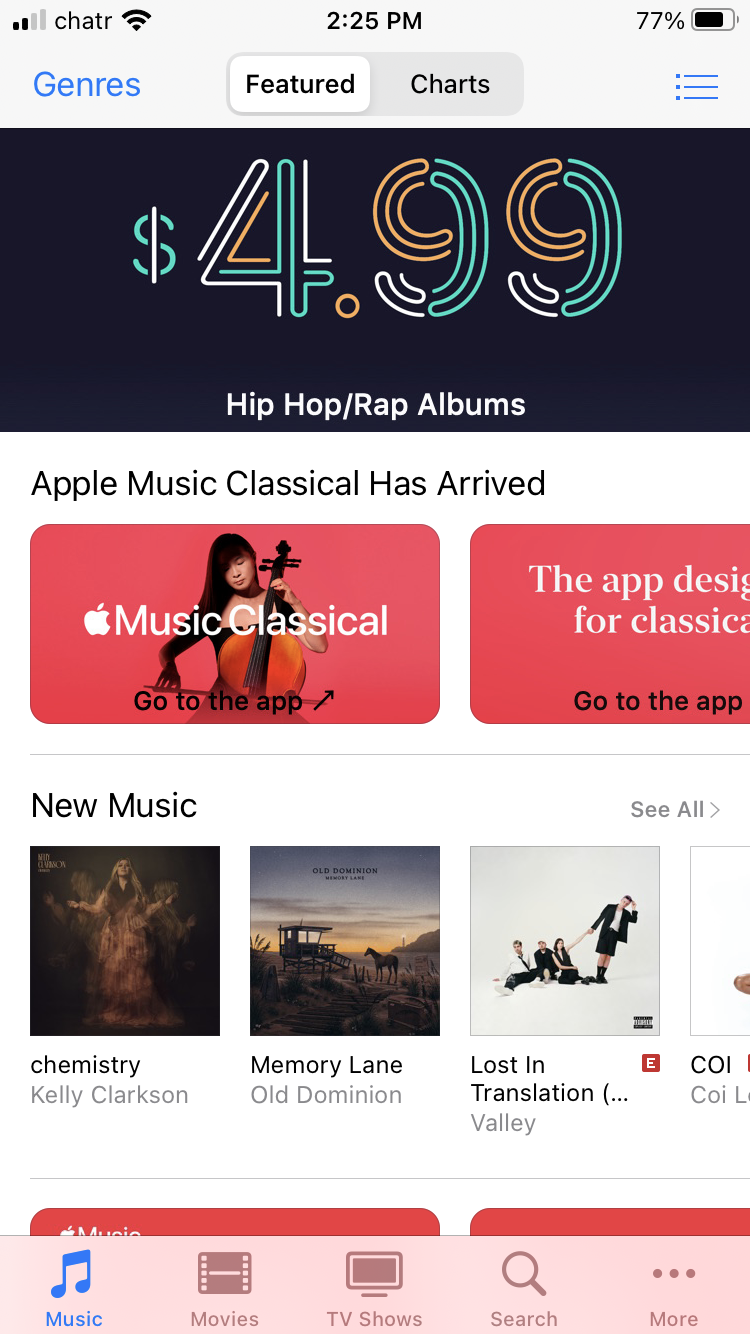Screen dimensions: 750x1334
Task: Switch to the Featured segment
Action: coord(300,84)
